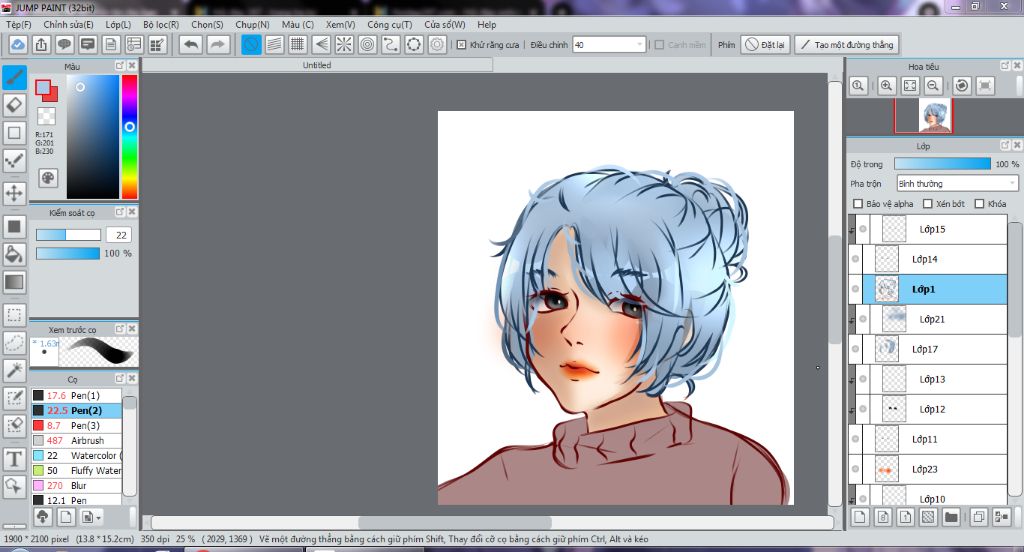The width and height of the screenshot is (1024, 552).
Task: Enable radial lines snap
Action: tap(344, 44)
